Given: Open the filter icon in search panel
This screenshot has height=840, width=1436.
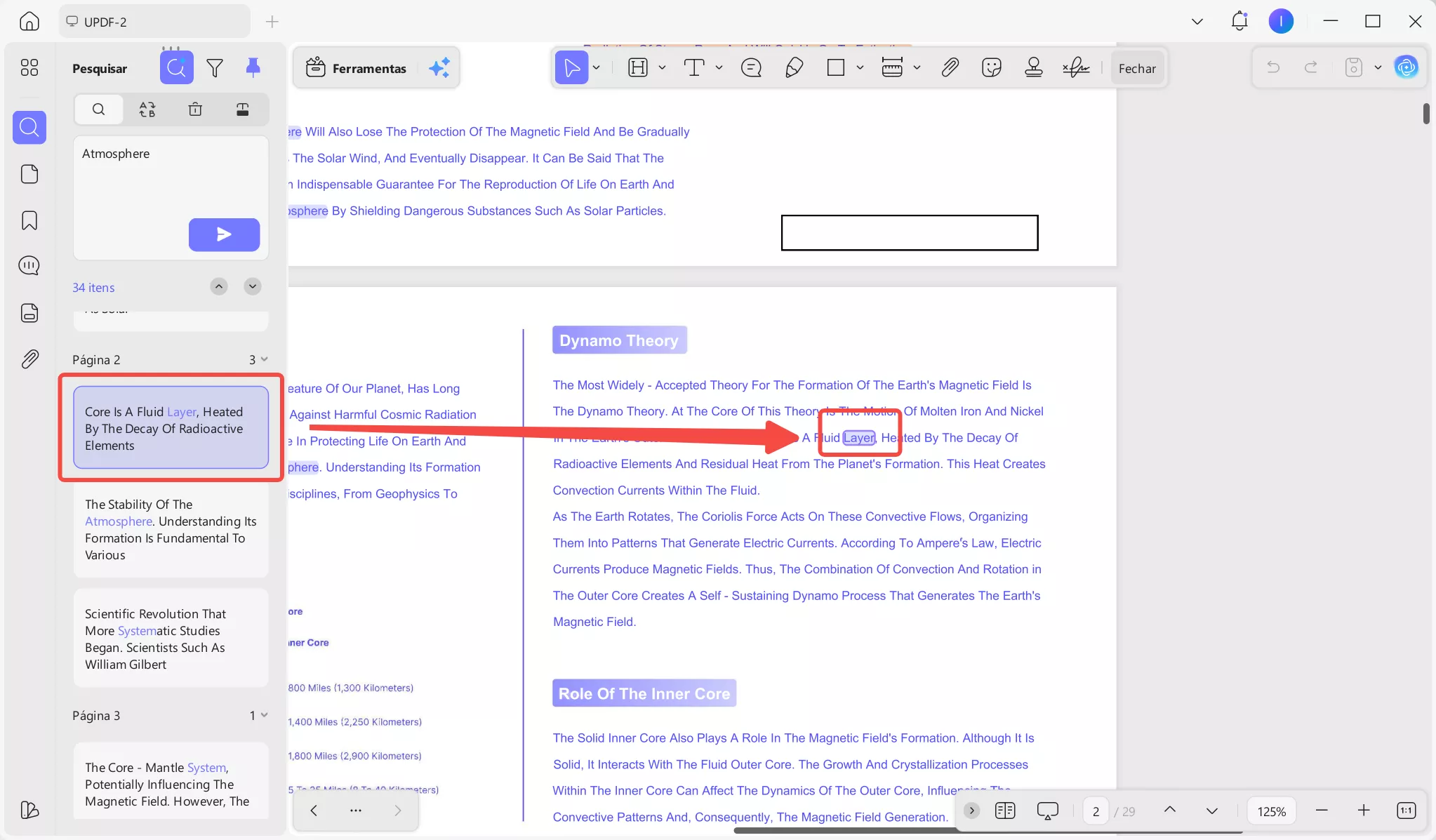Looking at the screenshot, I should [215, 68].
